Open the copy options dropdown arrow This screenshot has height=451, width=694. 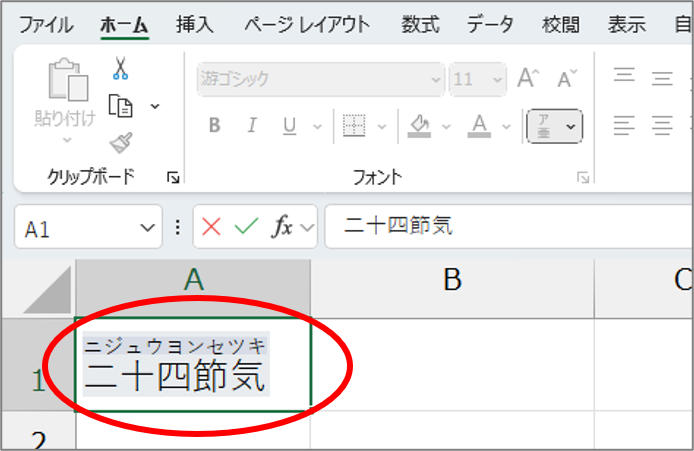tap(155, 106)
